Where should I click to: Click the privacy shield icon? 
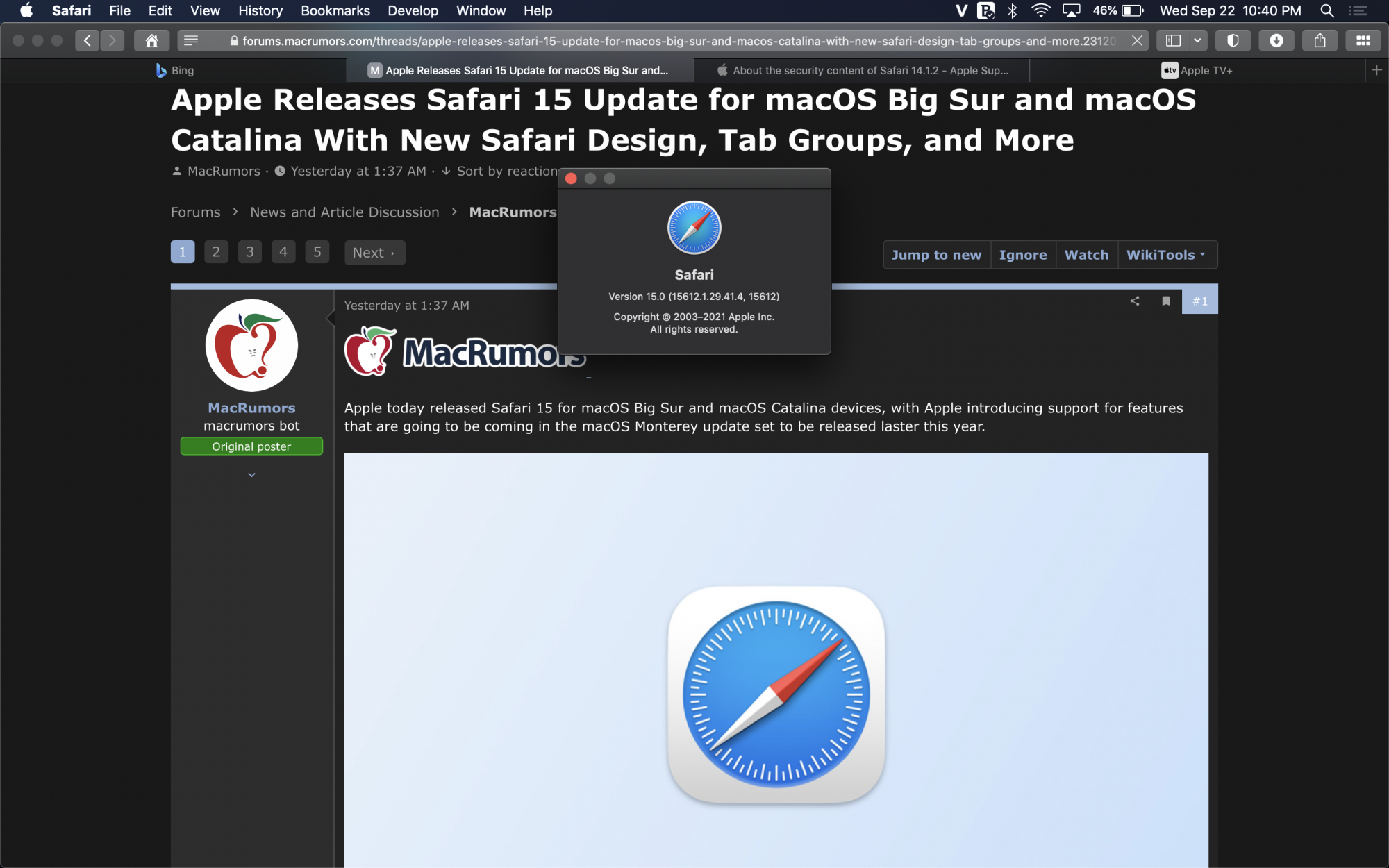tap(1233, 41)
